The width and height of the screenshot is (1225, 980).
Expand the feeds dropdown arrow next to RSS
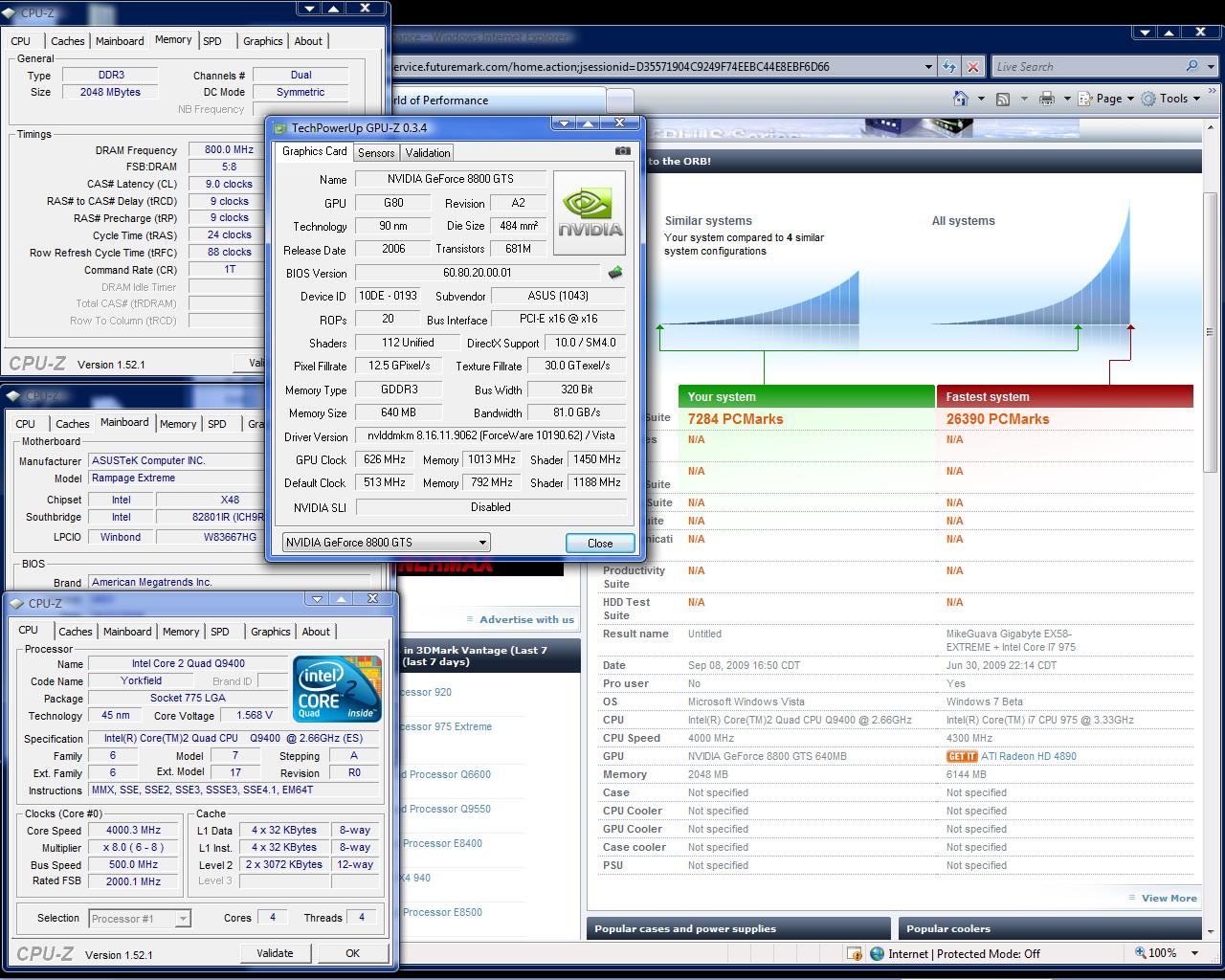coord(1024,99)
